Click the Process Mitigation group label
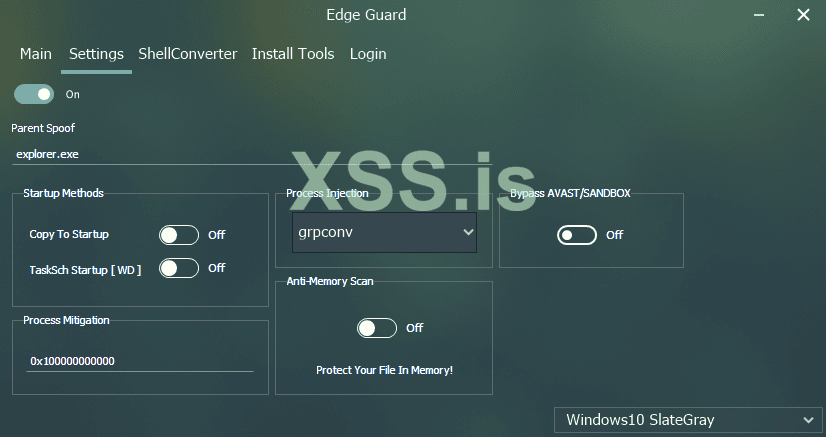826x437 pixels. point(66,320)
